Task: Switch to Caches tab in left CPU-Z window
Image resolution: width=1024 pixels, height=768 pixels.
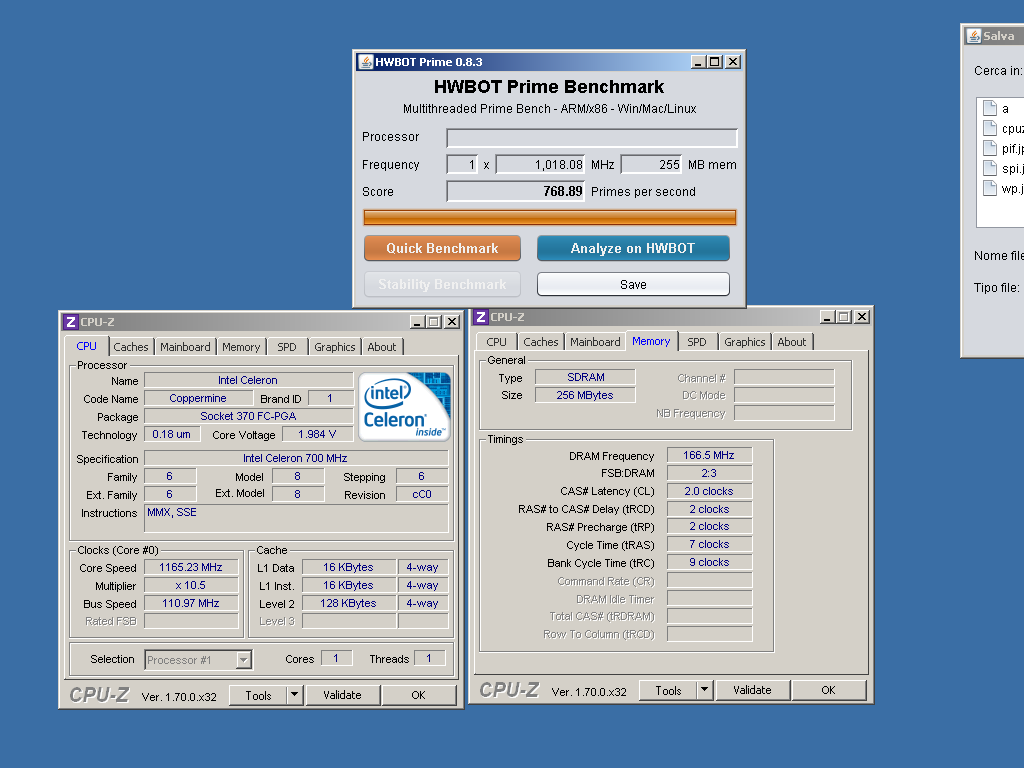Action: (131, 347)
